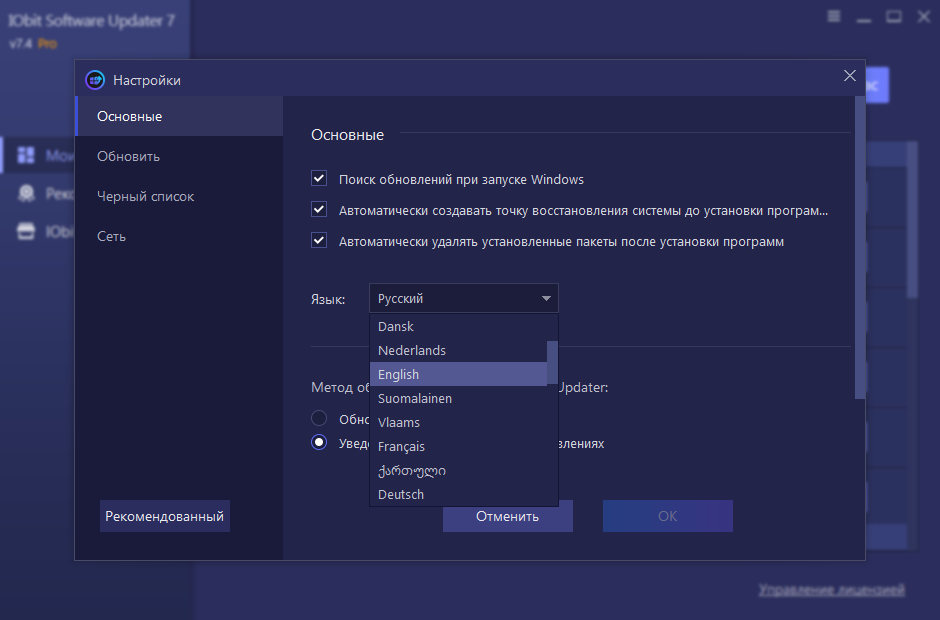Screen dimensions: 940x620
Task: Select English in the language list
Action: [x=459, y=374]
